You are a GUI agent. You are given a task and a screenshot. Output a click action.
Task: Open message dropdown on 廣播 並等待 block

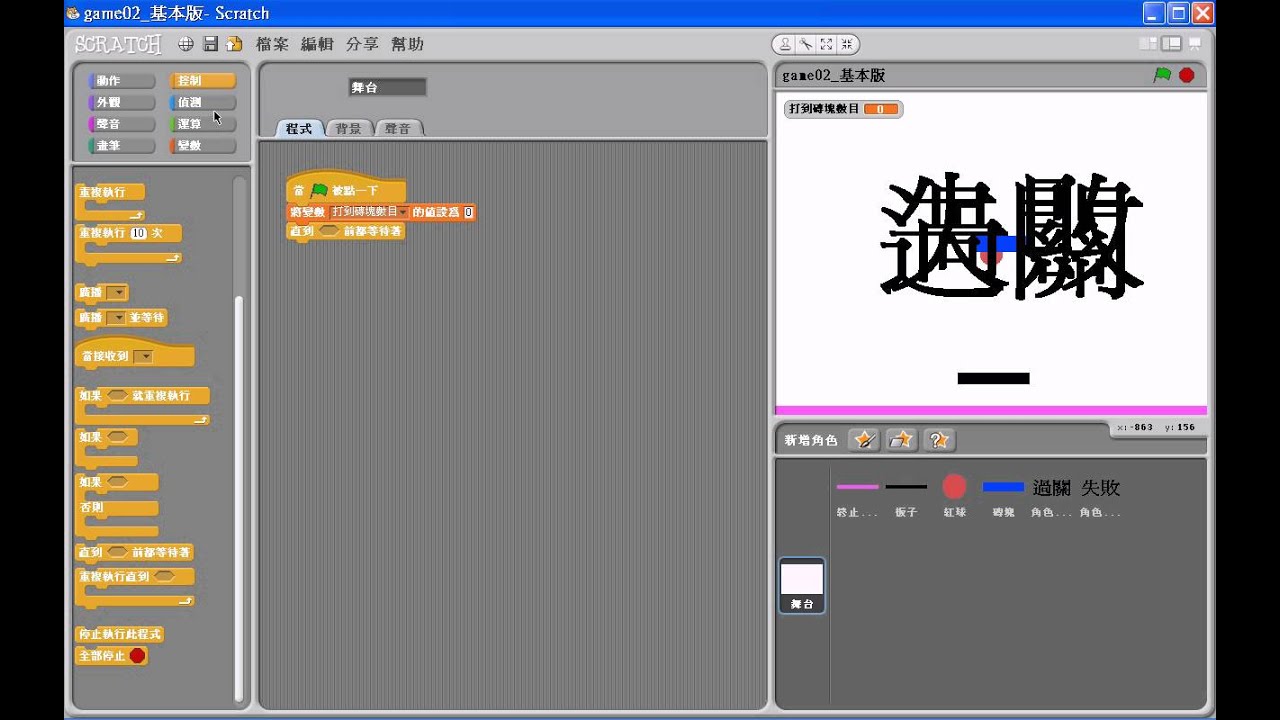click(x=117, y=318)
